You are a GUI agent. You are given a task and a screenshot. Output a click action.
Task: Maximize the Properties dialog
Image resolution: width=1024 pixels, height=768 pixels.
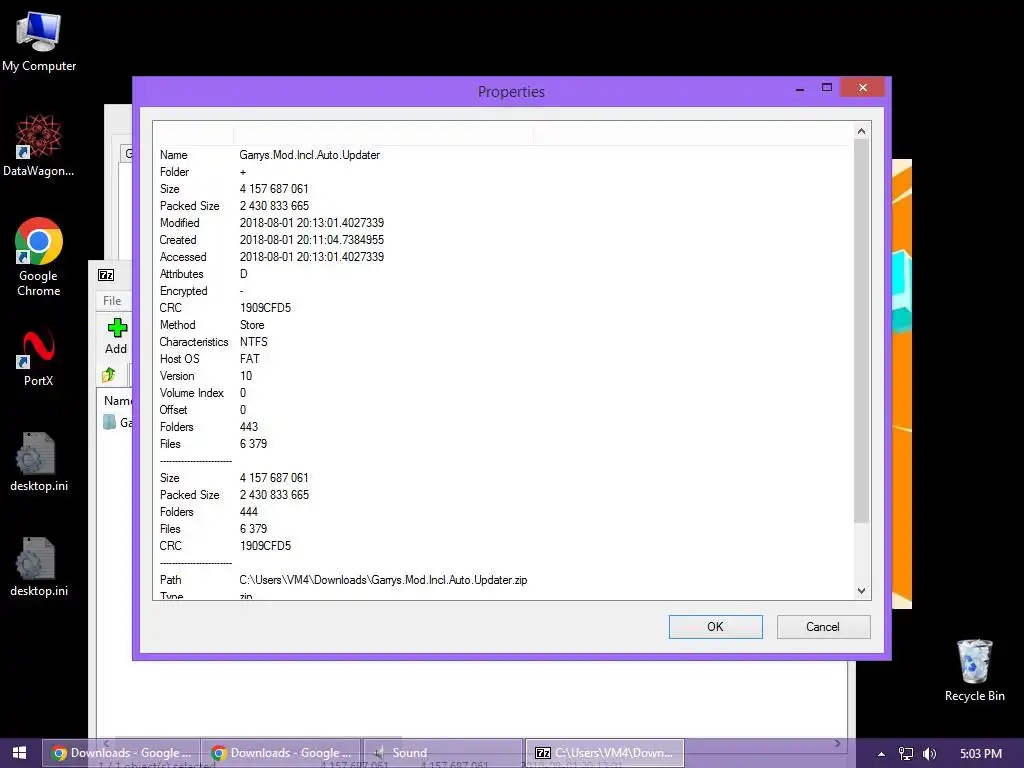[827, 88]
